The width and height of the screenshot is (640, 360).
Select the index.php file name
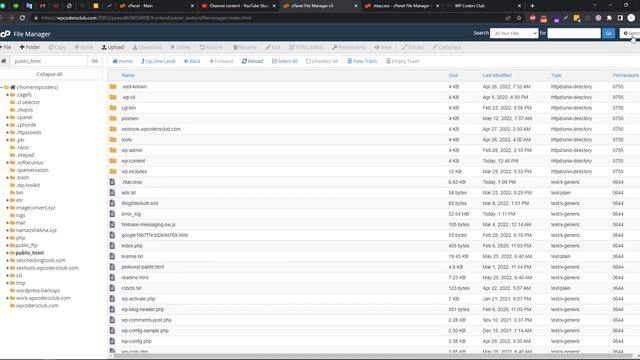click(x=132, y=246)
